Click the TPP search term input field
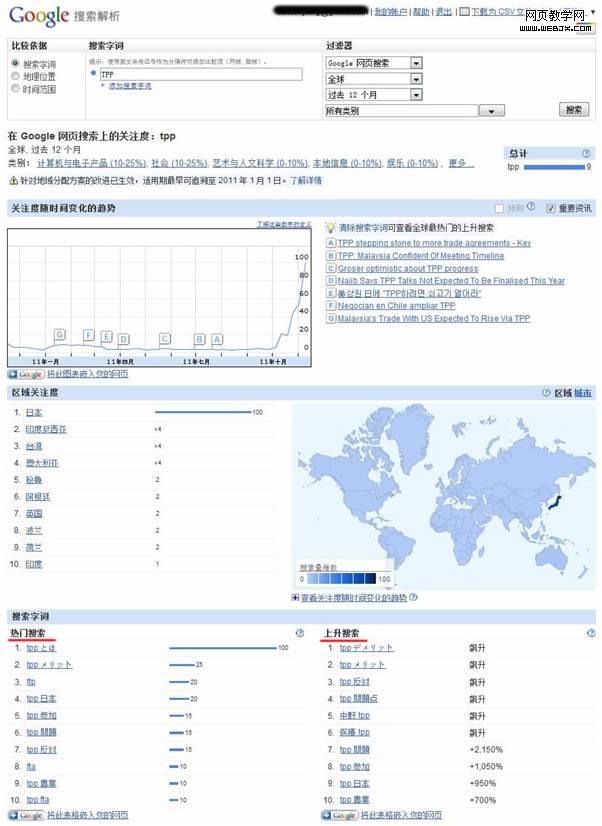 coord(200,74)
